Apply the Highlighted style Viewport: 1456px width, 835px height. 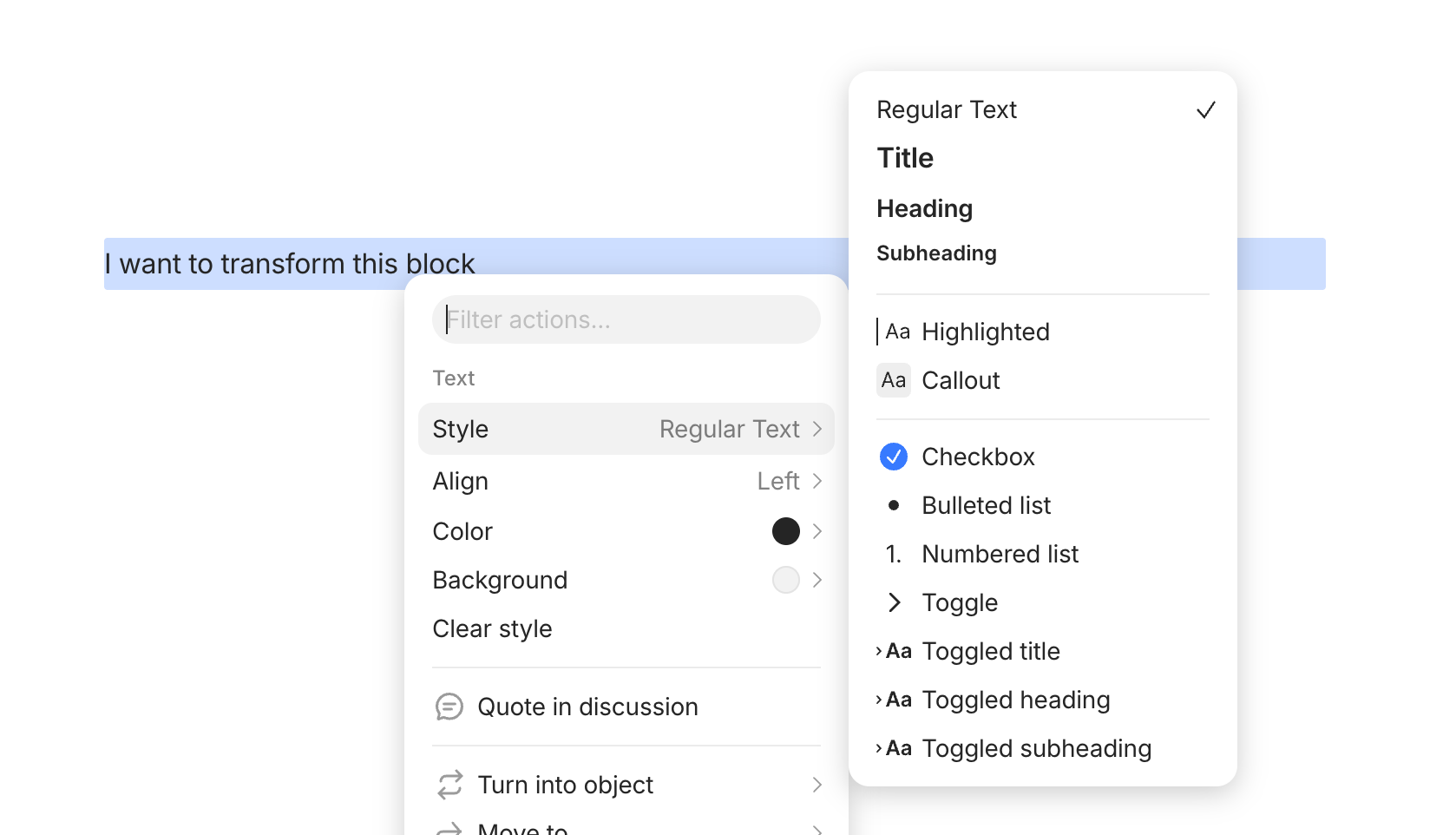[x=1043, y=332]
